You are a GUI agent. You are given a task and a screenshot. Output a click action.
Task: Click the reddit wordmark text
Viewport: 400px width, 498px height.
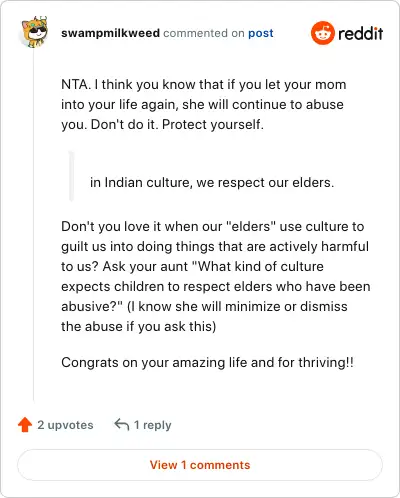[360, 33]
